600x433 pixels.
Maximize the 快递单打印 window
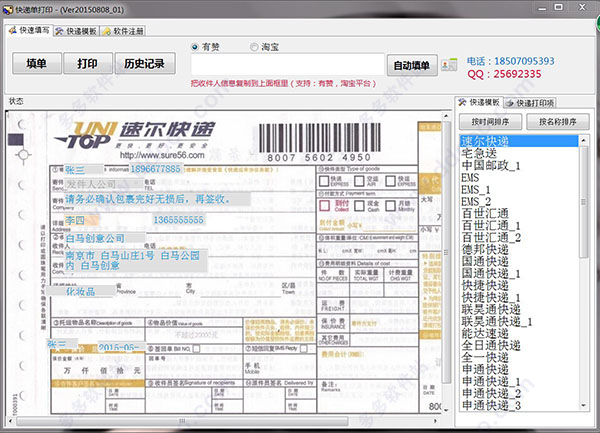coord(559,7)
